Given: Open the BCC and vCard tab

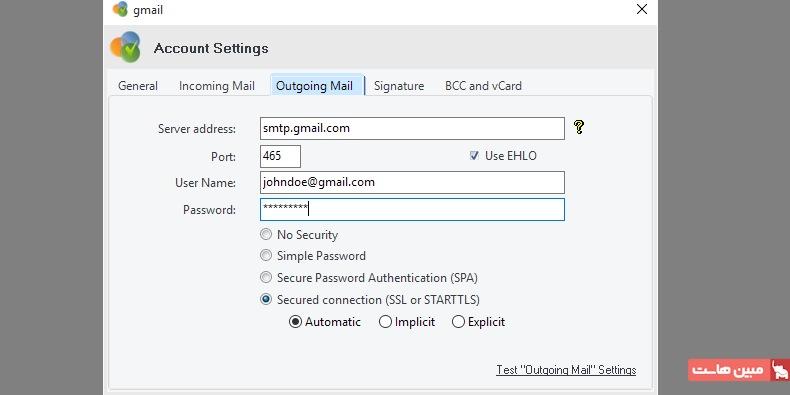Looking at the screenshot, I should tap(483, 86).
